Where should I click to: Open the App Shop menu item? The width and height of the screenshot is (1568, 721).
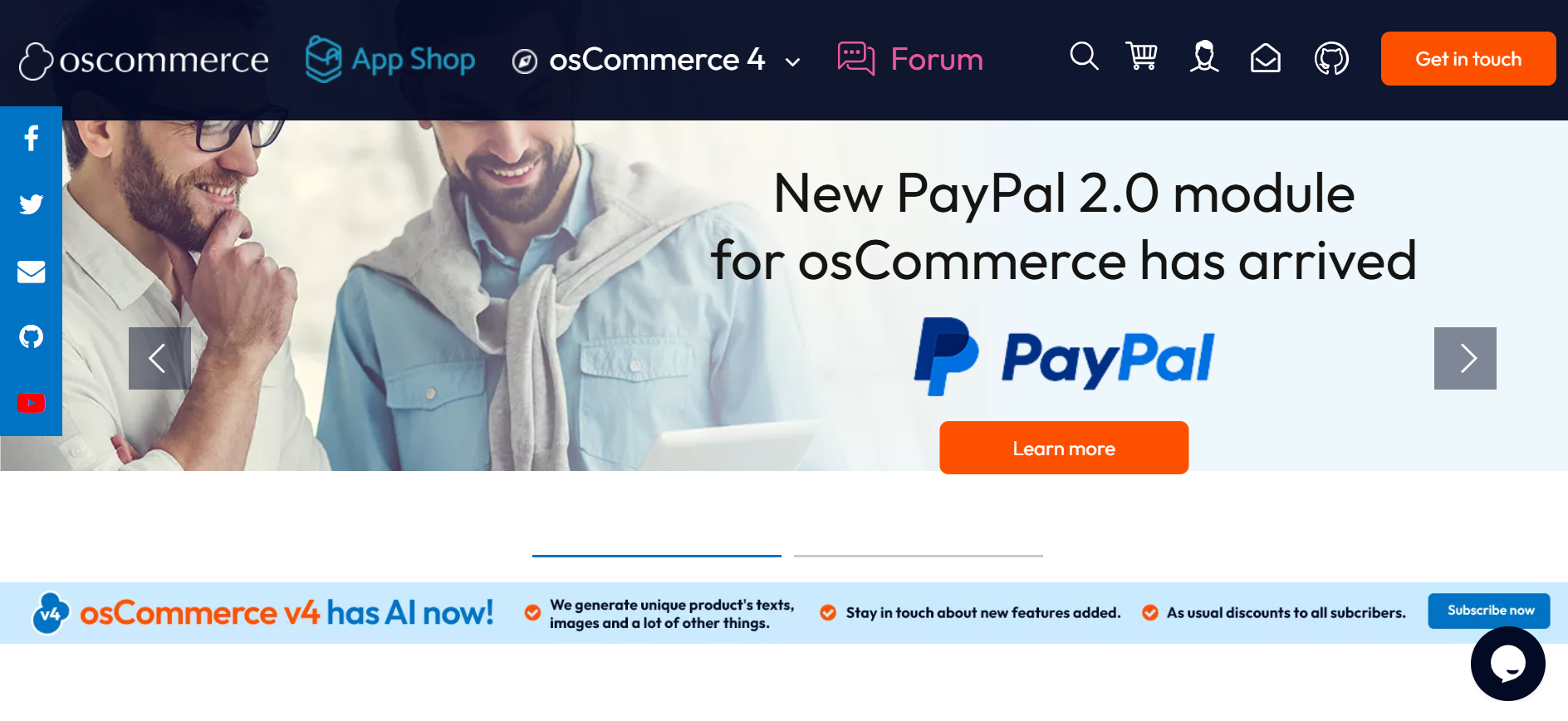(x=390, y=59)
